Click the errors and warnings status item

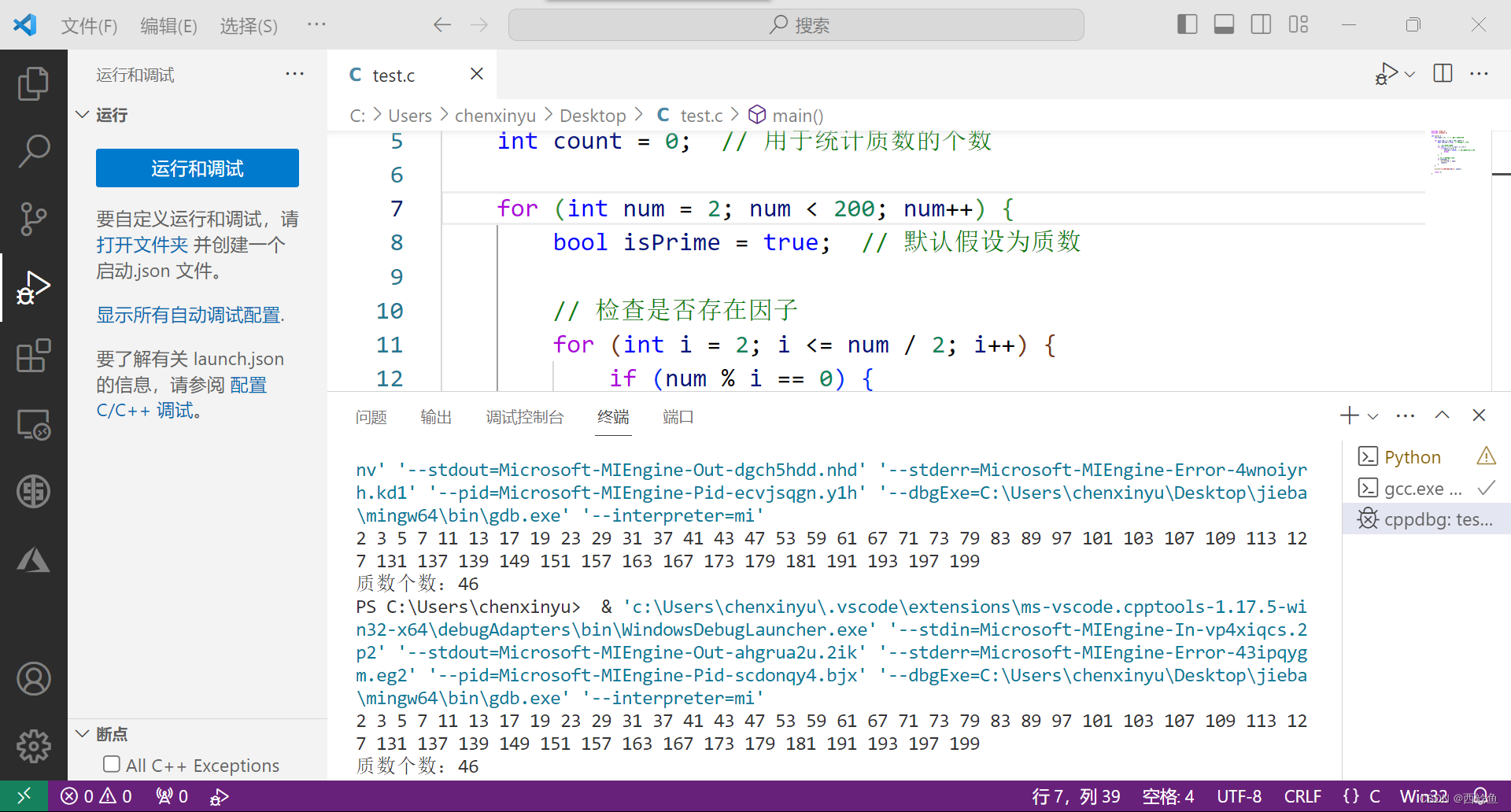tap(96, 796)
